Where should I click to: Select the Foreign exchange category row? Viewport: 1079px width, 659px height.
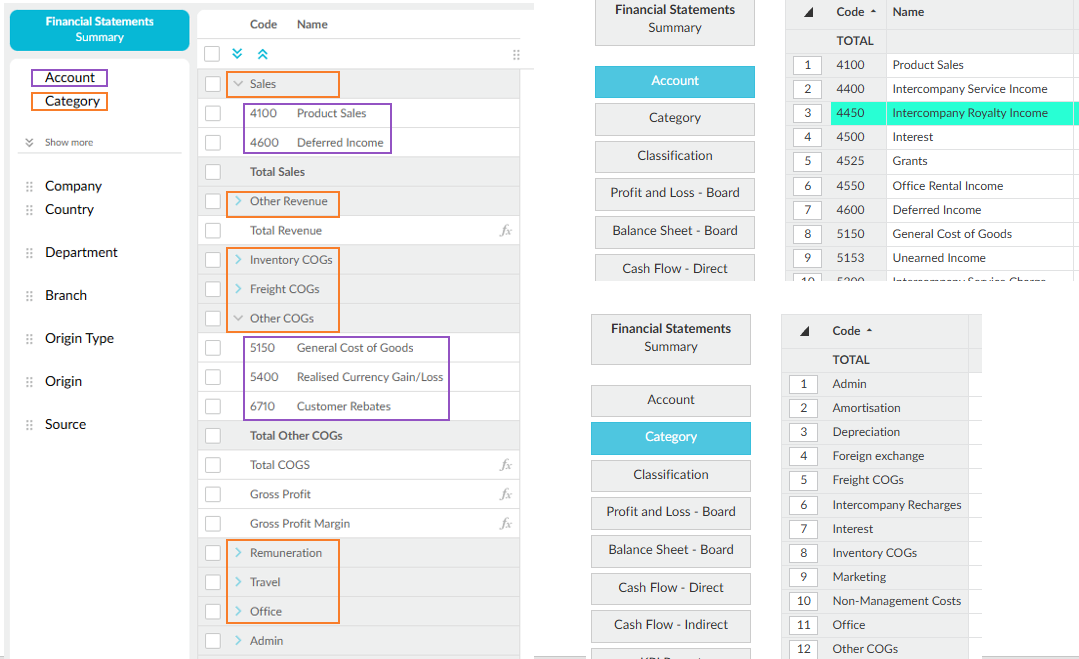tap(877, 456)
